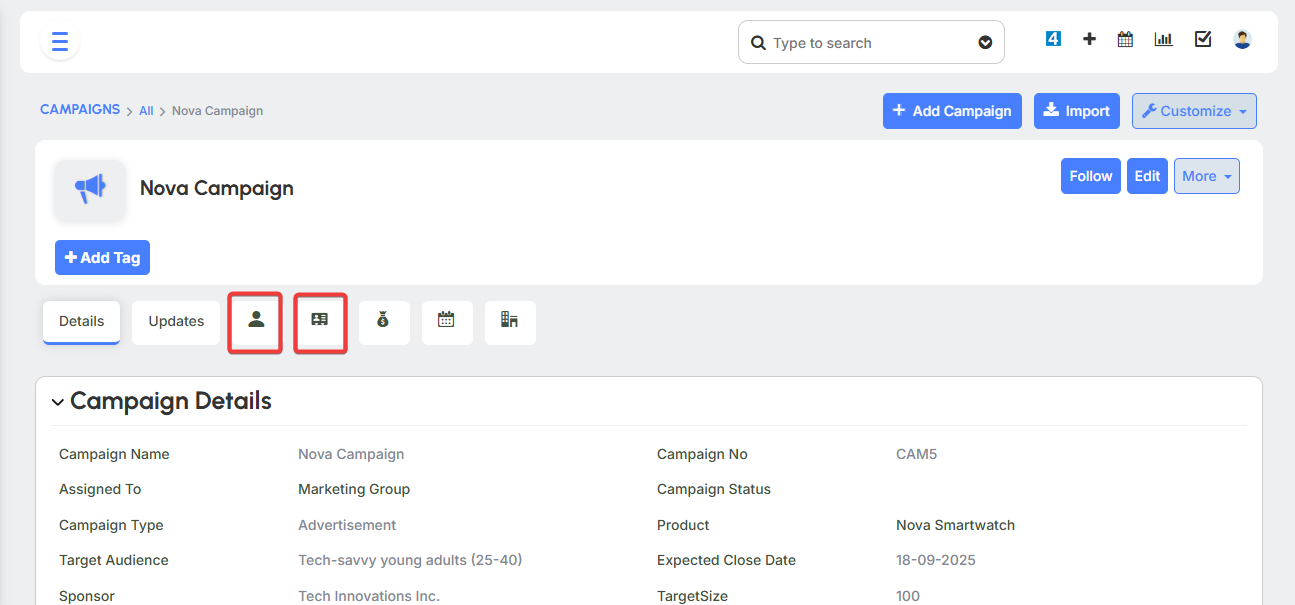Open the Contacts related tab icon

(256, 321)
